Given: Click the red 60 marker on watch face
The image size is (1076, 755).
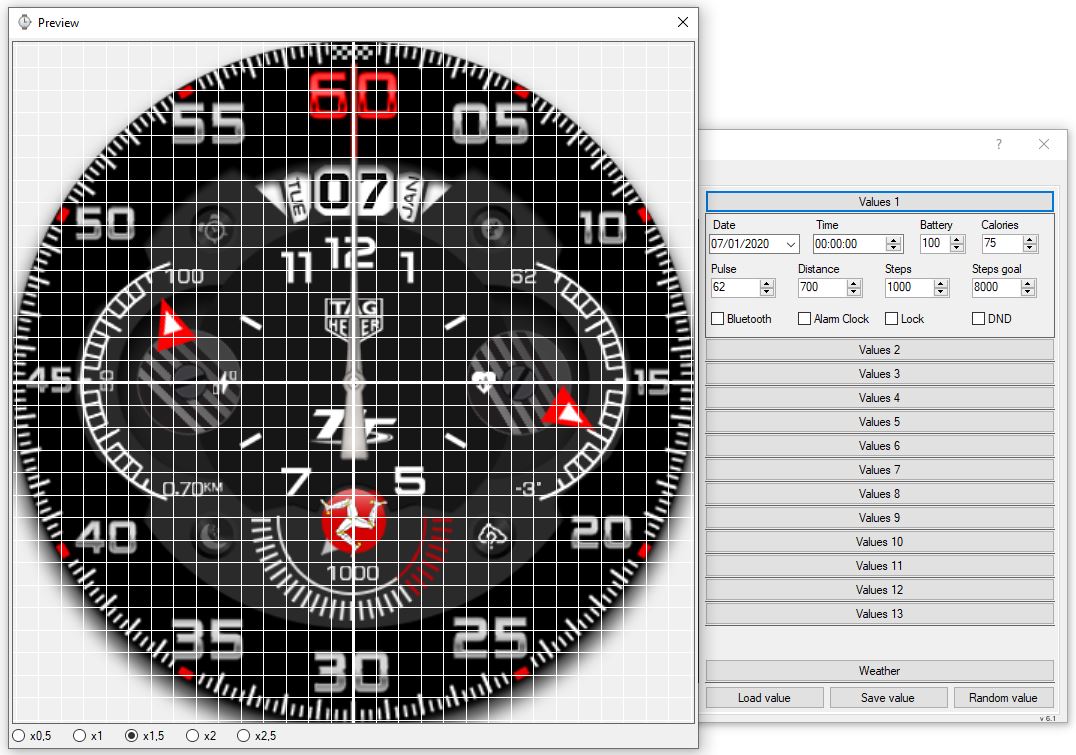Looking at the screenshot, I should pos(353,94).
